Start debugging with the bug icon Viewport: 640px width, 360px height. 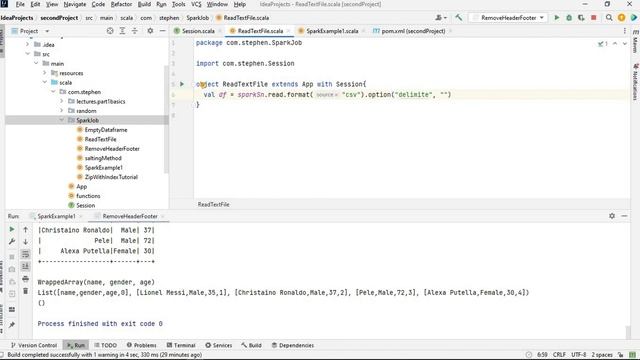569,18
